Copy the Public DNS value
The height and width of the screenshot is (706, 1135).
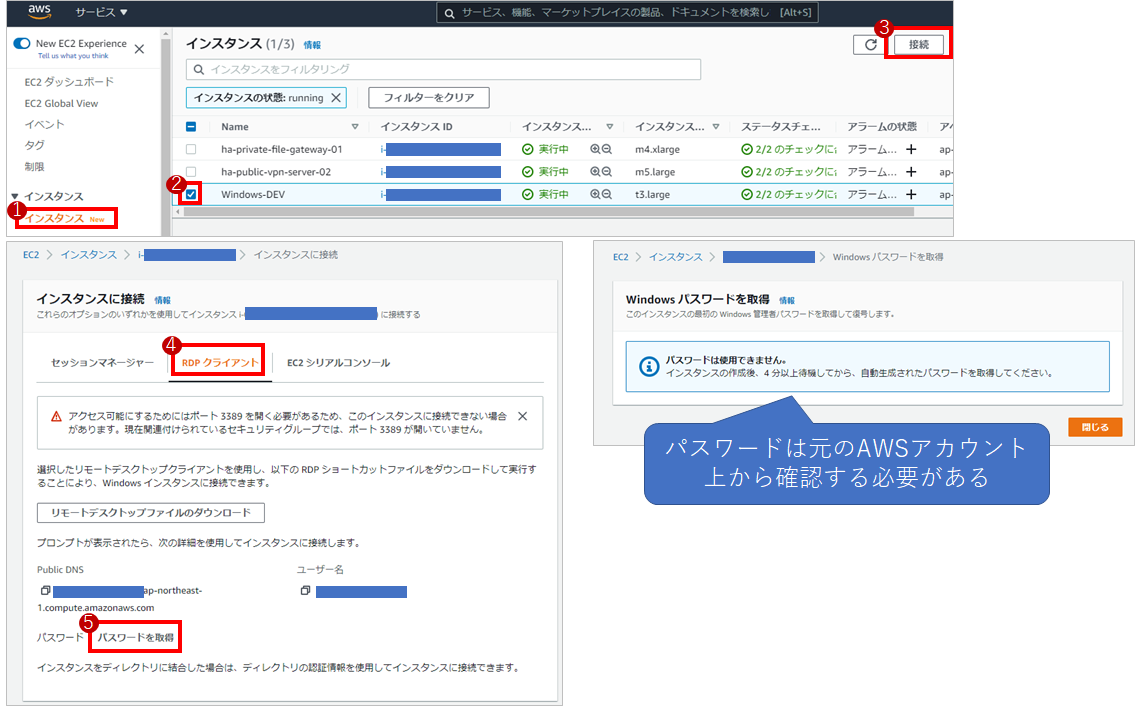click(45, 591)
